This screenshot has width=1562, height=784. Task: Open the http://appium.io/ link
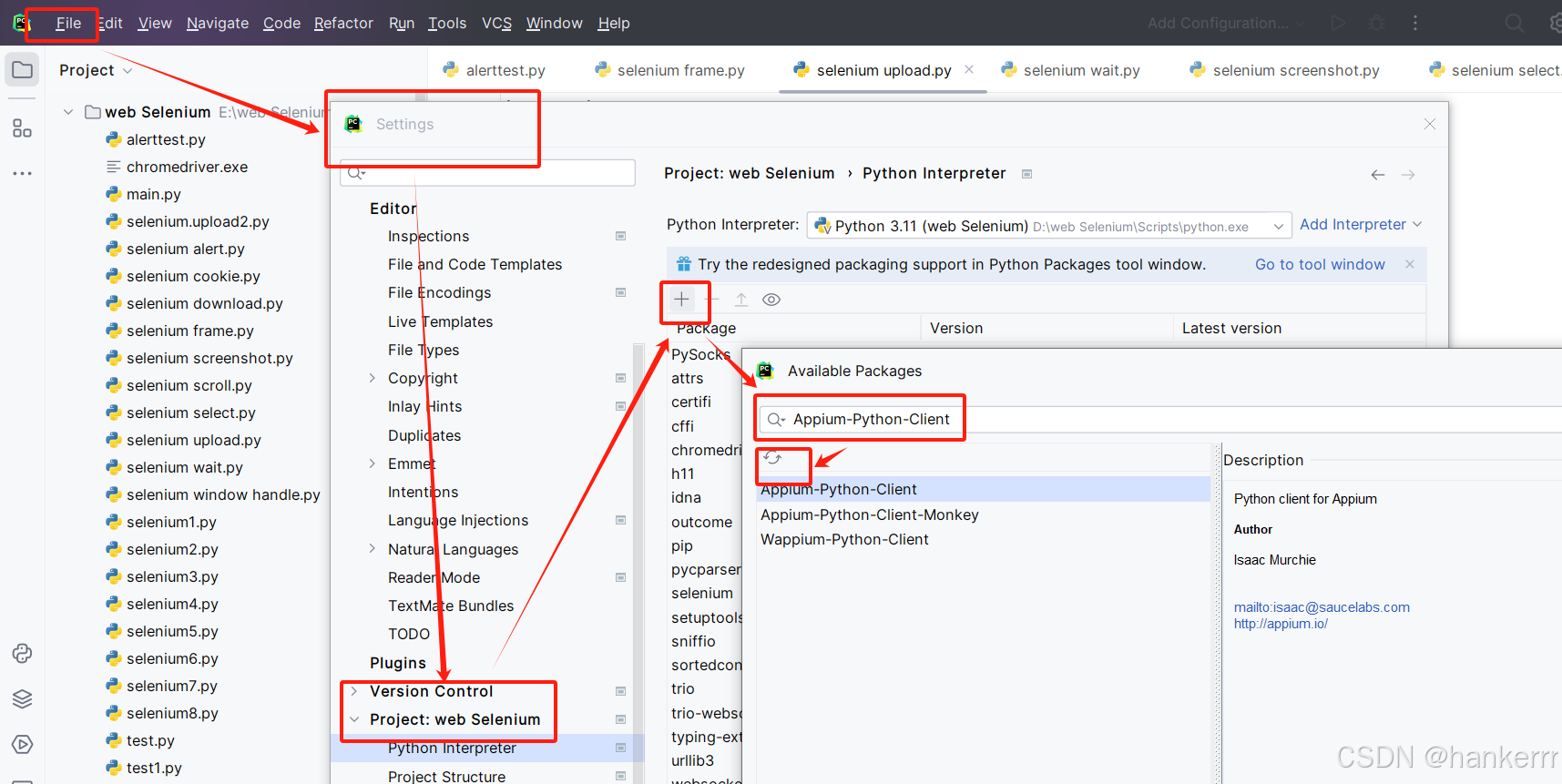(1281, 624)
